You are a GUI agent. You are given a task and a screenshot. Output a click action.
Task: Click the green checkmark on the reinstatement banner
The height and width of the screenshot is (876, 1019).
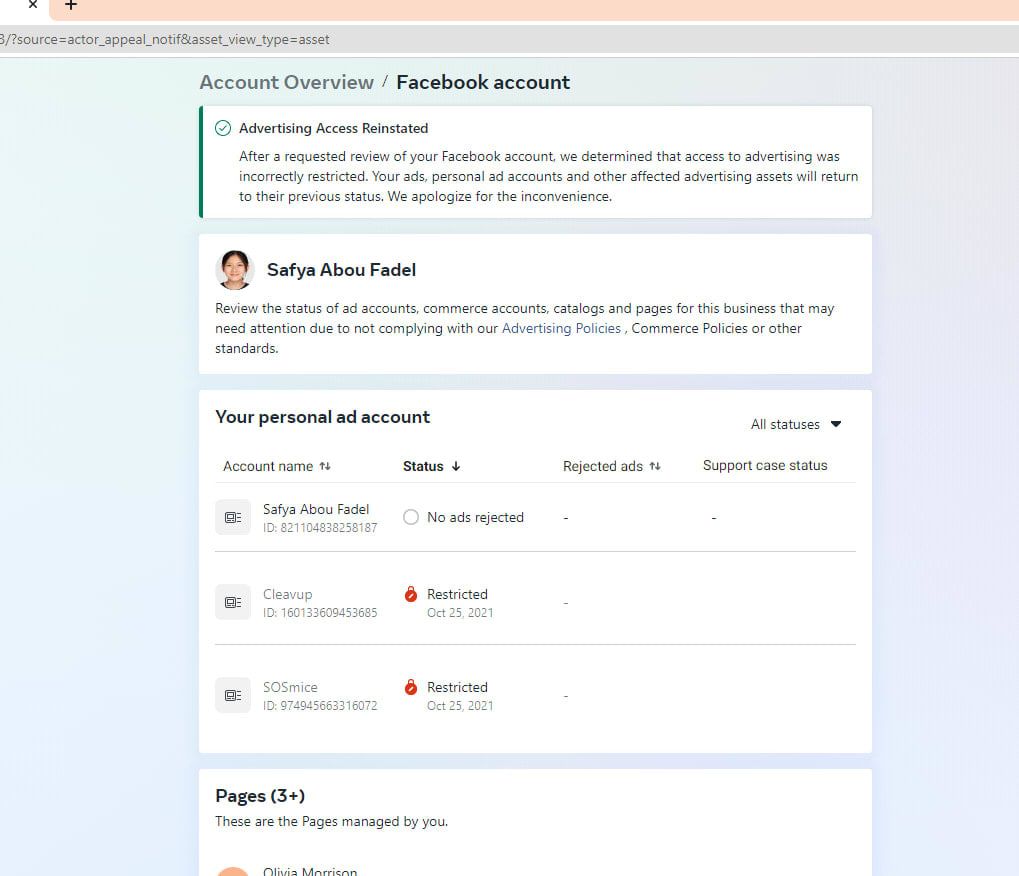(x=221, y=128)
